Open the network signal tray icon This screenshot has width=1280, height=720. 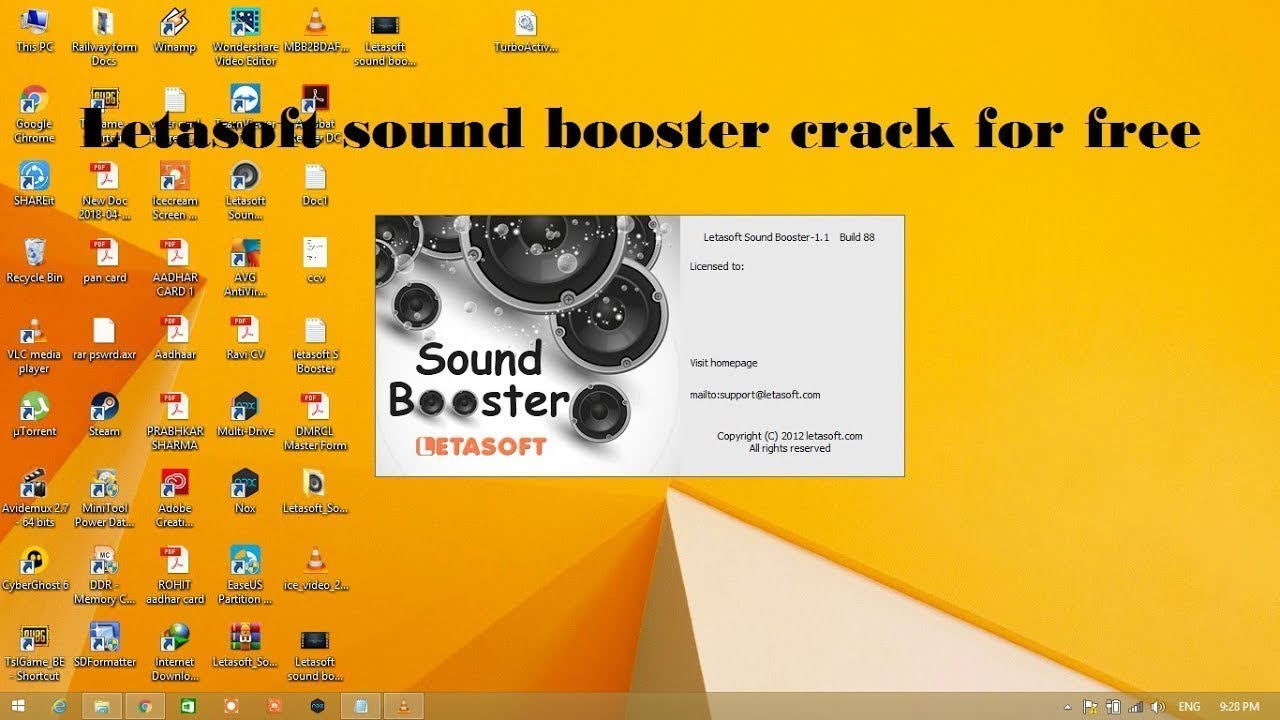(x=1135, y=706)
